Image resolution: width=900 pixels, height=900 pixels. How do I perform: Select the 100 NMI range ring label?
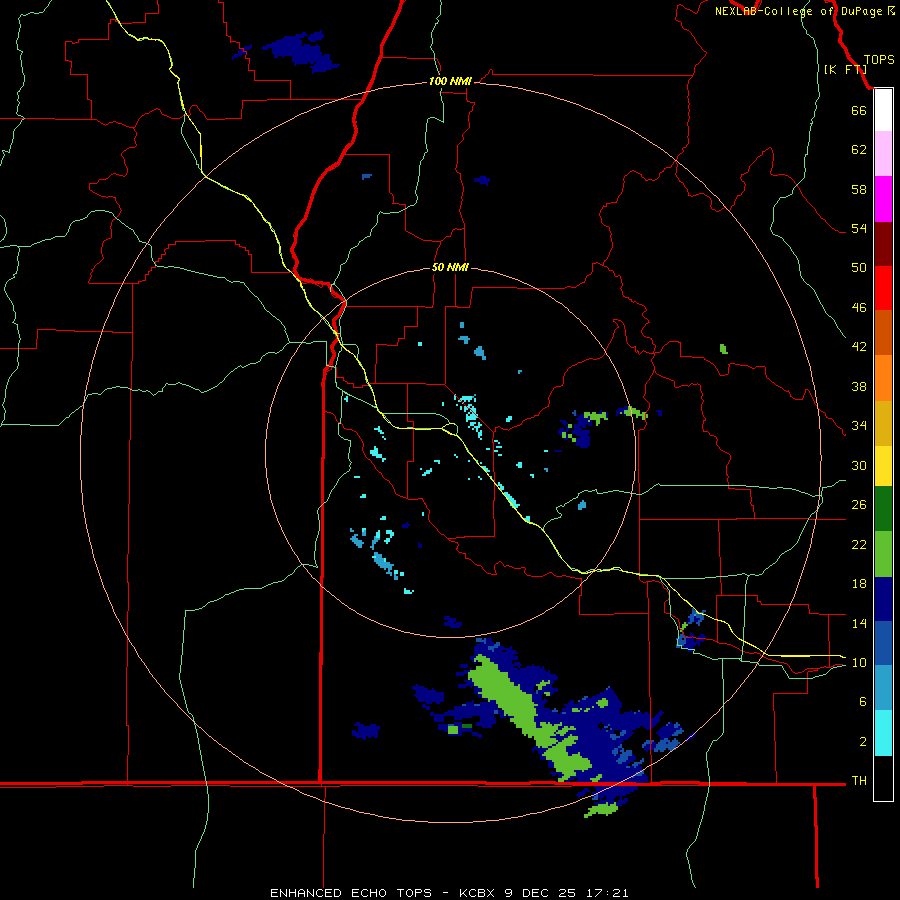[x=450, y=82]
